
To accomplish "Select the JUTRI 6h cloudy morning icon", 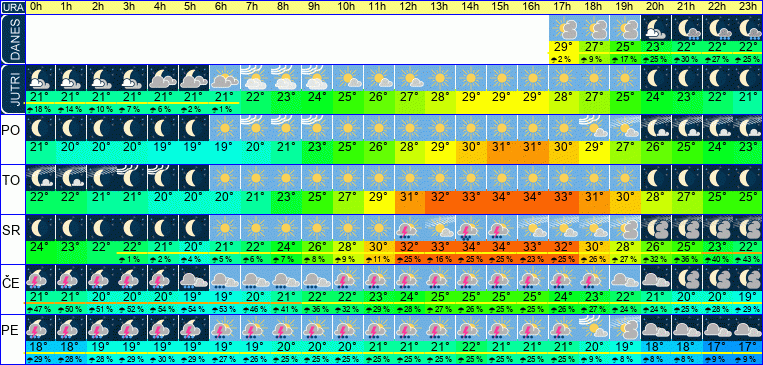I will coord(225,77).
